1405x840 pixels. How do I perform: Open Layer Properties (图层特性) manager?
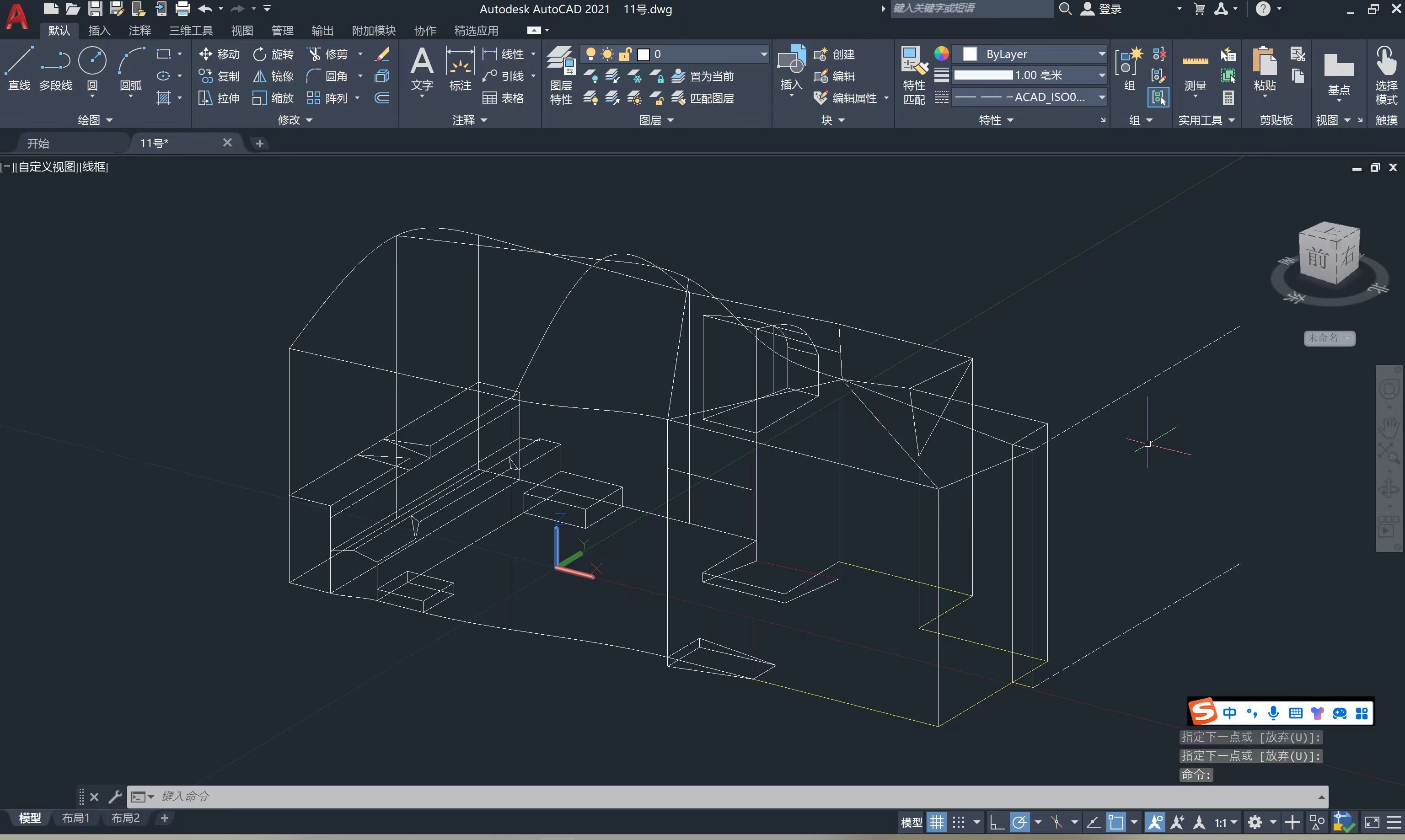pyautogui.click(x=561, y=75)
